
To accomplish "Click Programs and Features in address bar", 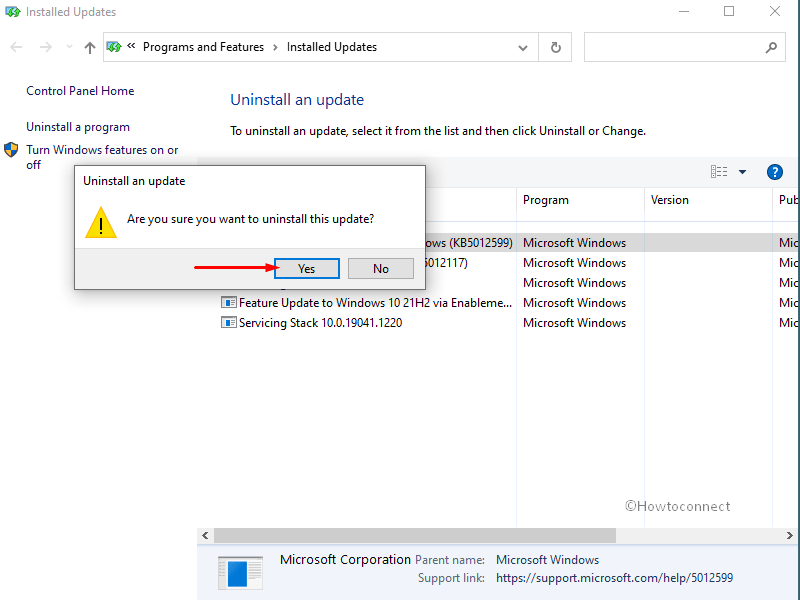I will [x=203, y=47].
